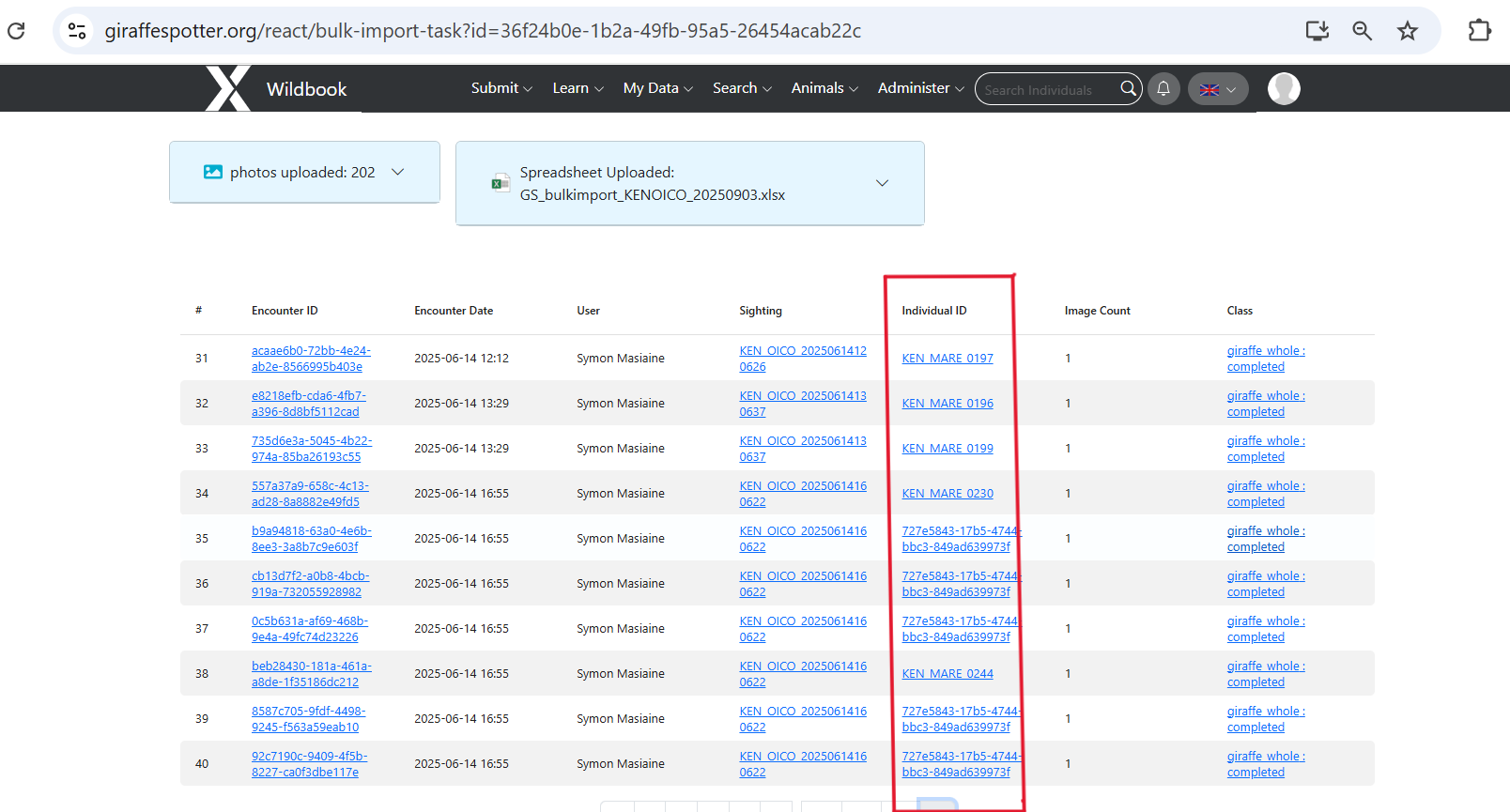Click the browser zoom magnifier icon
This screenshot has width=1510, height=812.
1362,31
